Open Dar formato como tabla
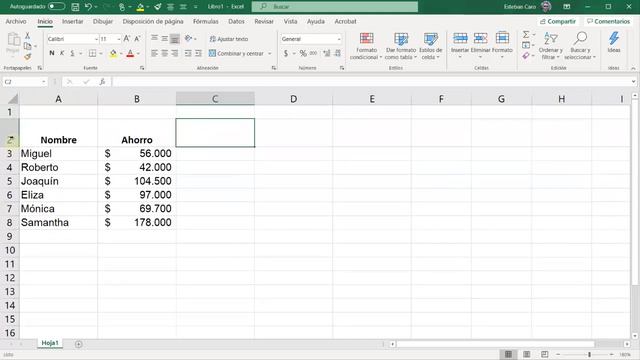Screen dimensions: 640x360 pyautogui.click(x=401, y=46)
